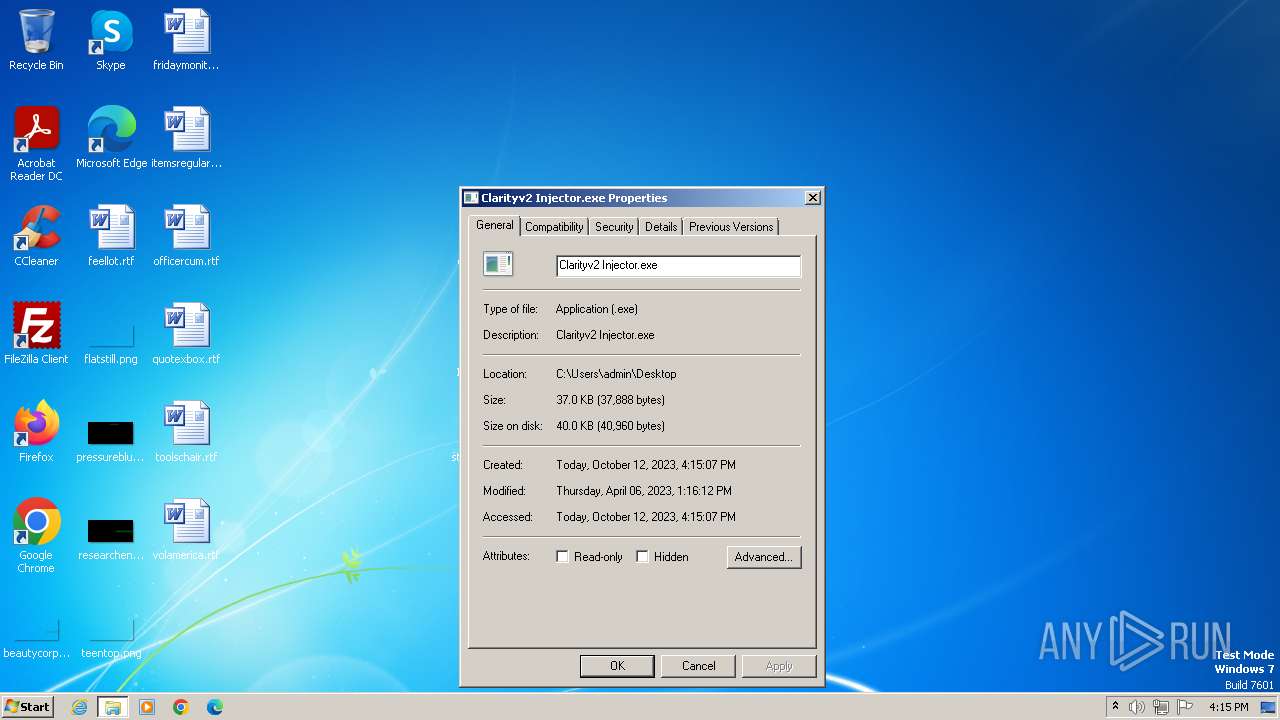The height and width of the screenshot is (720, 1280).
Task: Open Windows Media Player taskbar icon
Action: point(147,707)
